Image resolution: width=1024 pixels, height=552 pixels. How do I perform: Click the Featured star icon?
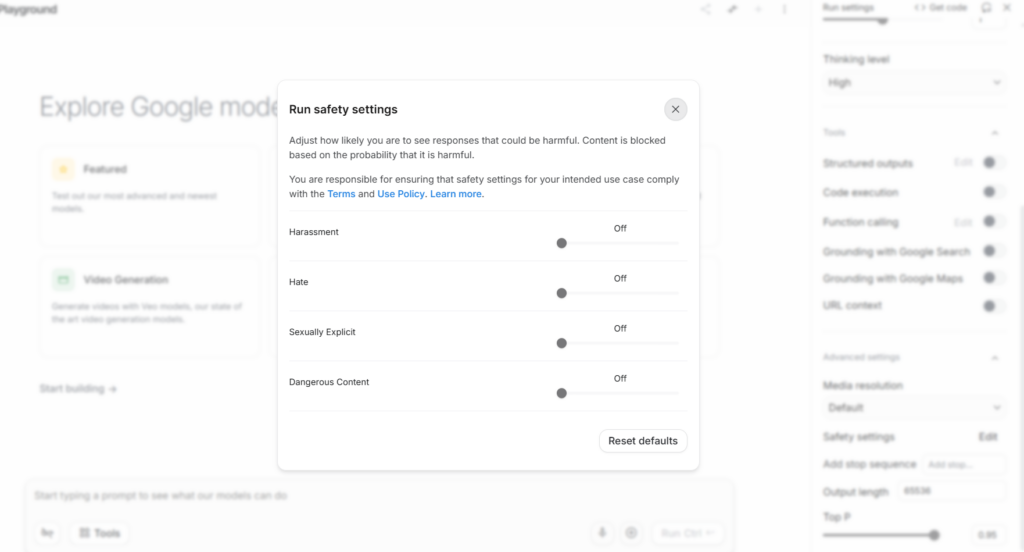click(63, 169)
